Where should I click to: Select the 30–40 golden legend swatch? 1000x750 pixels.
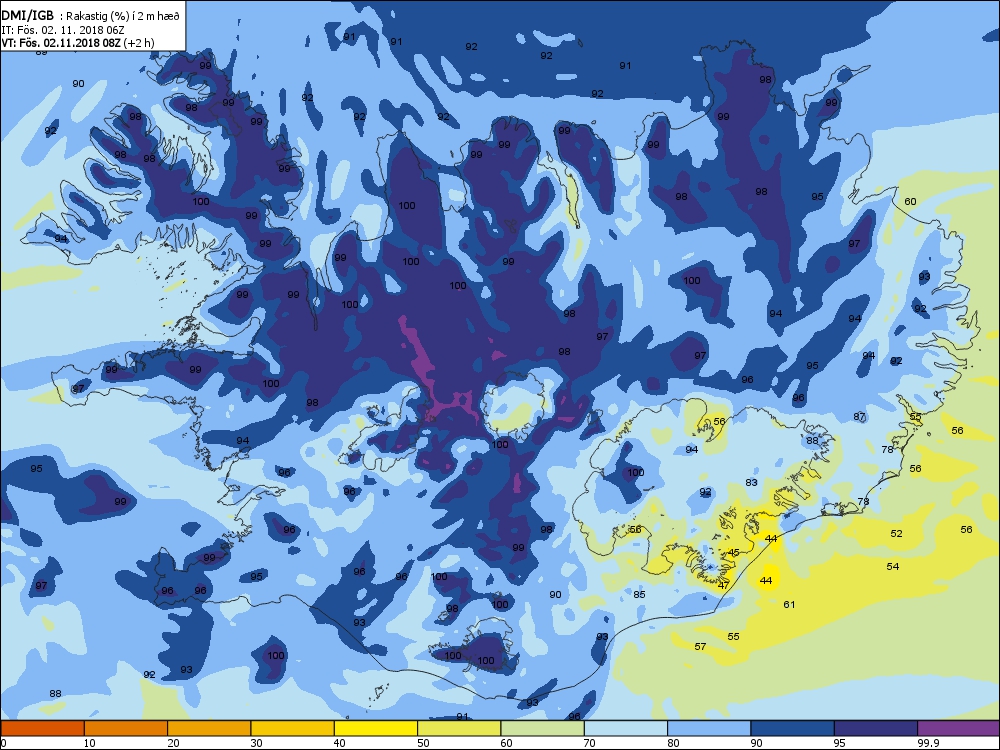click(292, 728)
